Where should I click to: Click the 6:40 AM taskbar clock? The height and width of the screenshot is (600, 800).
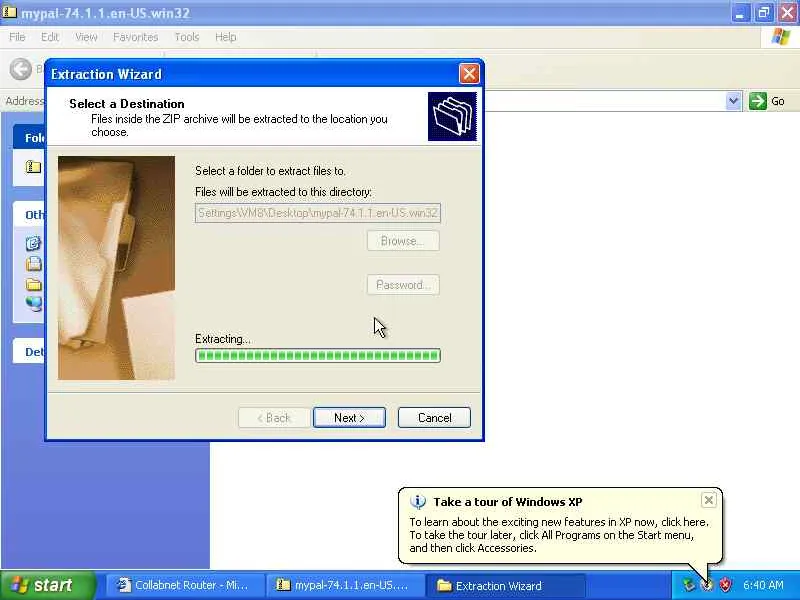click(763, 585)
